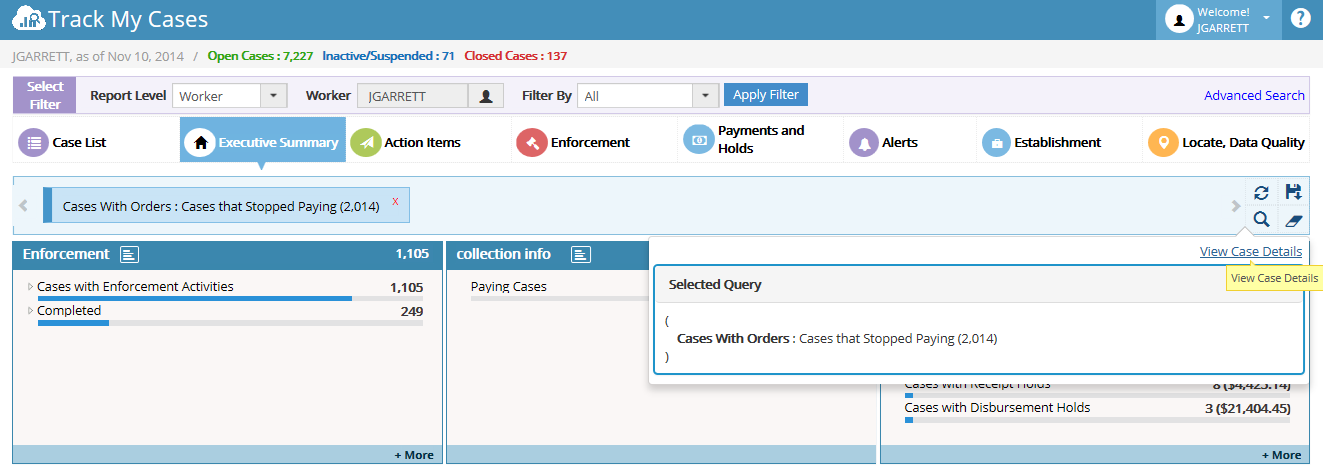Click the Executive Summary home icon
Image resolution: width=1323 pixels, height=467 pixels.
click(x=199, y=142)
